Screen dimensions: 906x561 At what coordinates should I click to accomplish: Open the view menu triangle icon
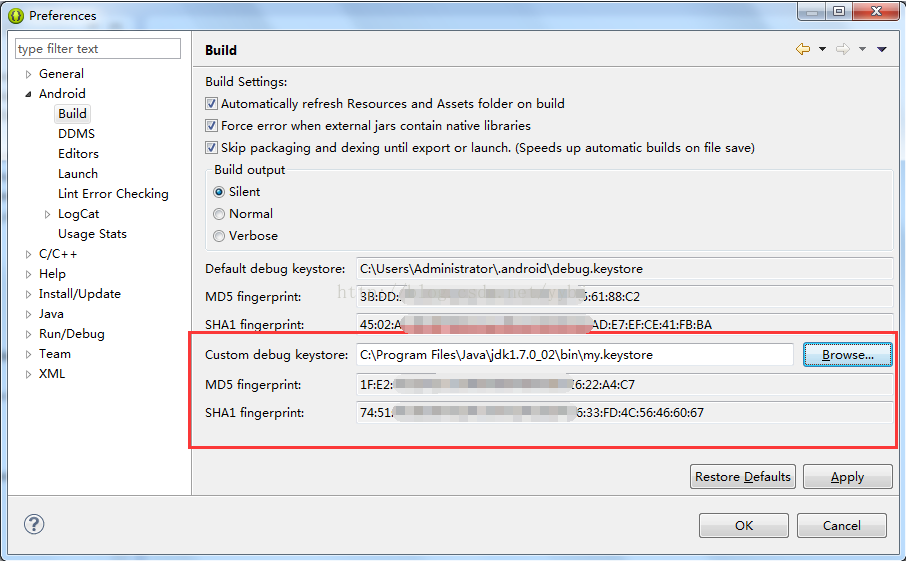[882, 50]
